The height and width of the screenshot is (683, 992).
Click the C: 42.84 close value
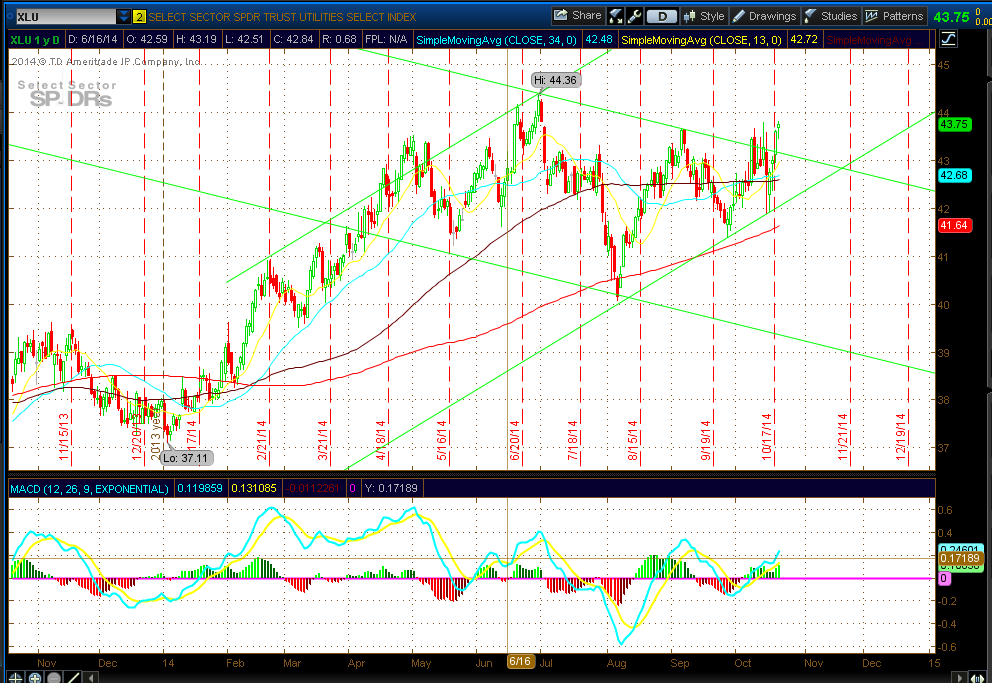pyautogui.click(x=293, y=39)
